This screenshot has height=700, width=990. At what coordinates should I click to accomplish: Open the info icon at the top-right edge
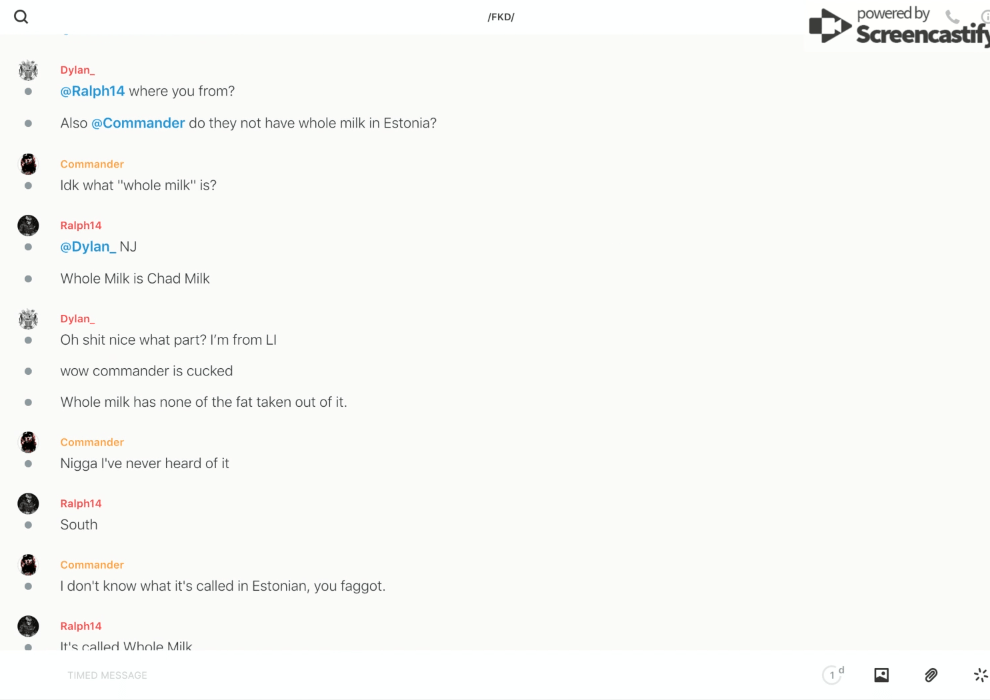tap(985, 17)
